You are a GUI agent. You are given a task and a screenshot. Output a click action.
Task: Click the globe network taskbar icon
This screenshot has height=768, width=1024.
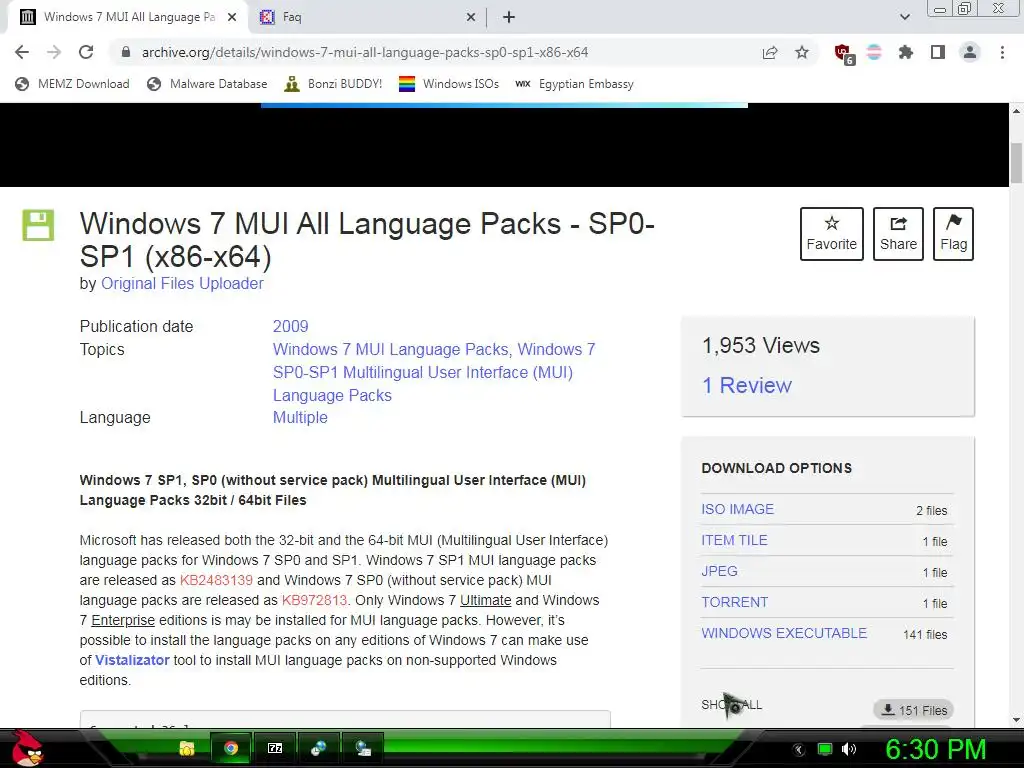[x=319, y=748]
